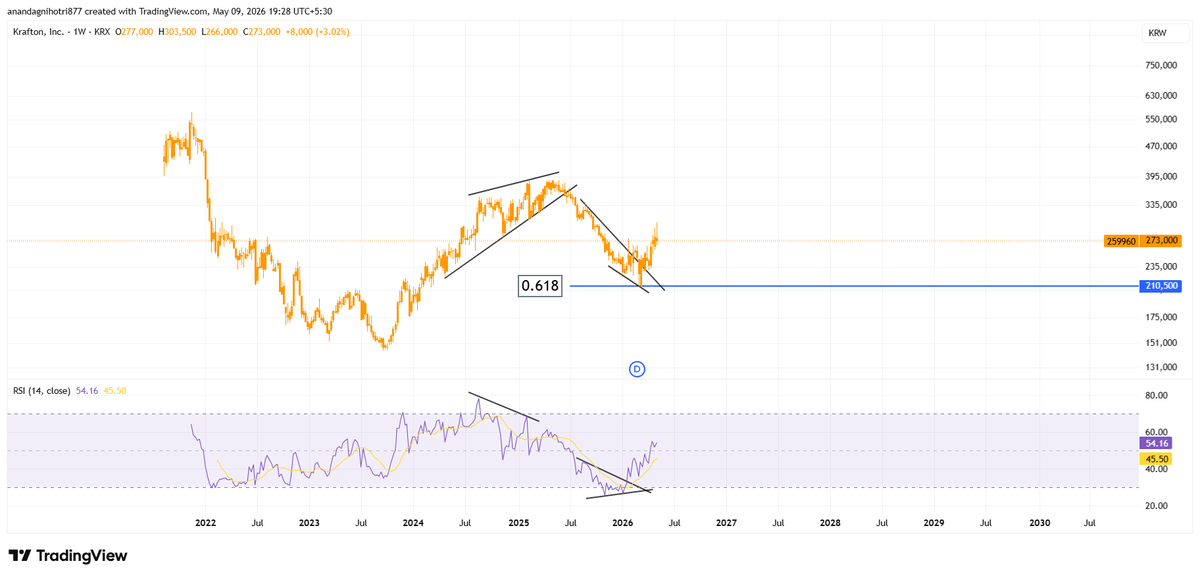
Task: Click the 2028 time axis label
Action: 830,523
